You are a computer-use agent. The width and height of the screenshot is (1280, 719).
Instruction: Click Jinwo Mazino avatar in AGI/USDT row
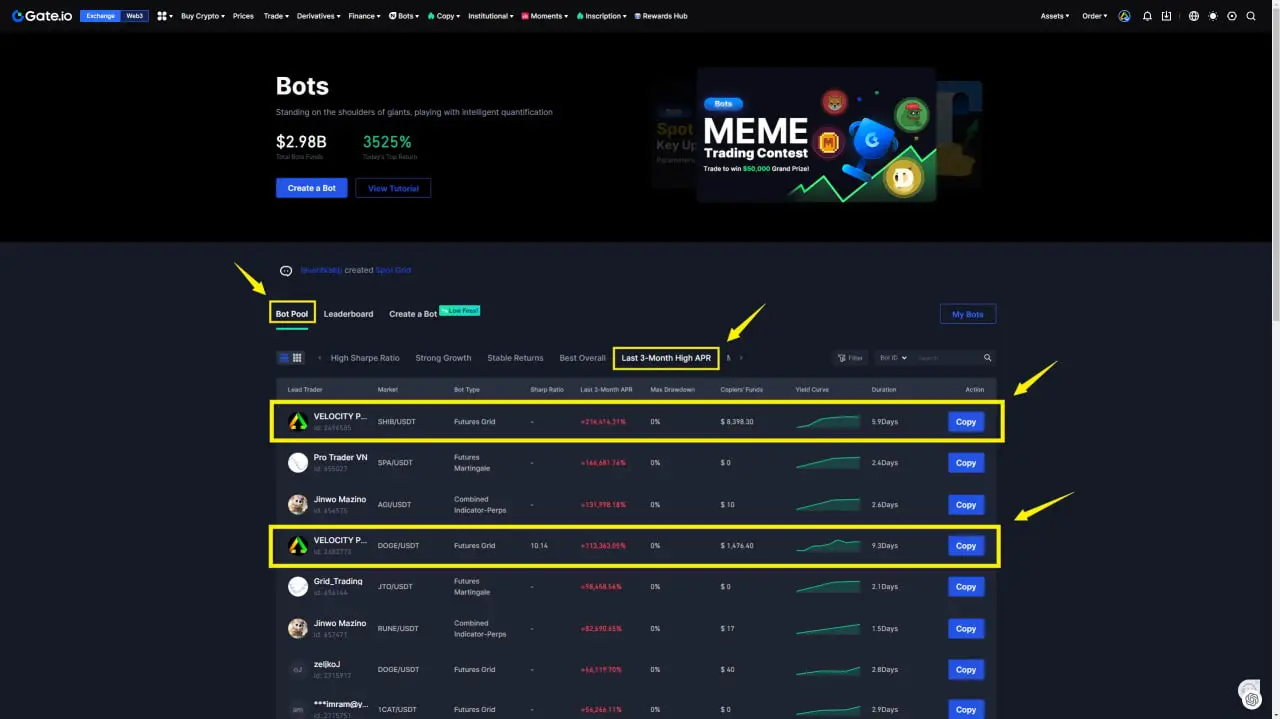coord(298,504)
